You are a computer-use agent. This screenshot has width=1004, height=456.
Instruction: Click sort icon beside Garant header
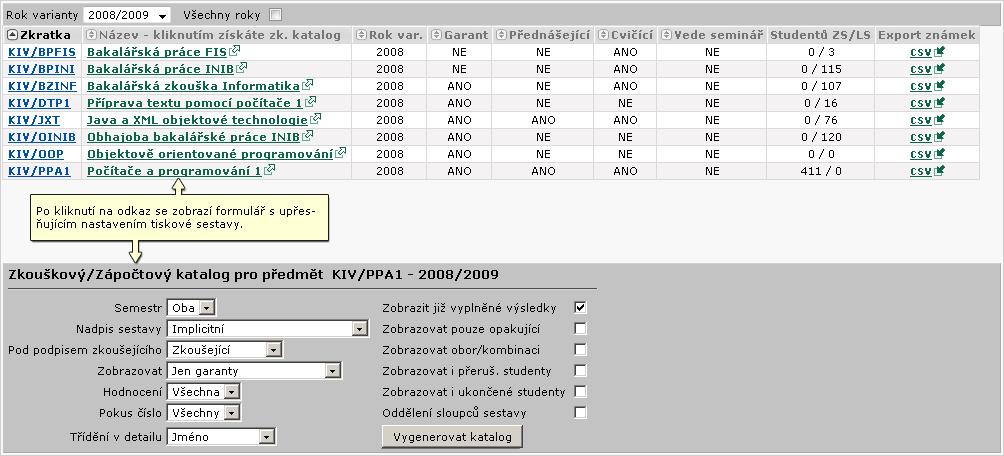437,35
